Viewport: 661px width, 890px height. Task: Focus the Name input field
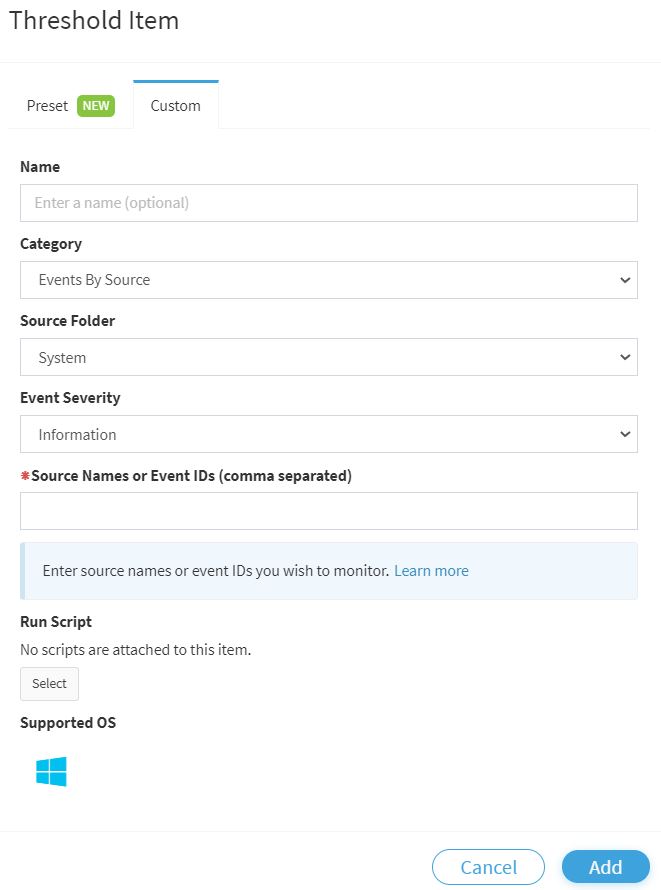click(x=329, y=203)
